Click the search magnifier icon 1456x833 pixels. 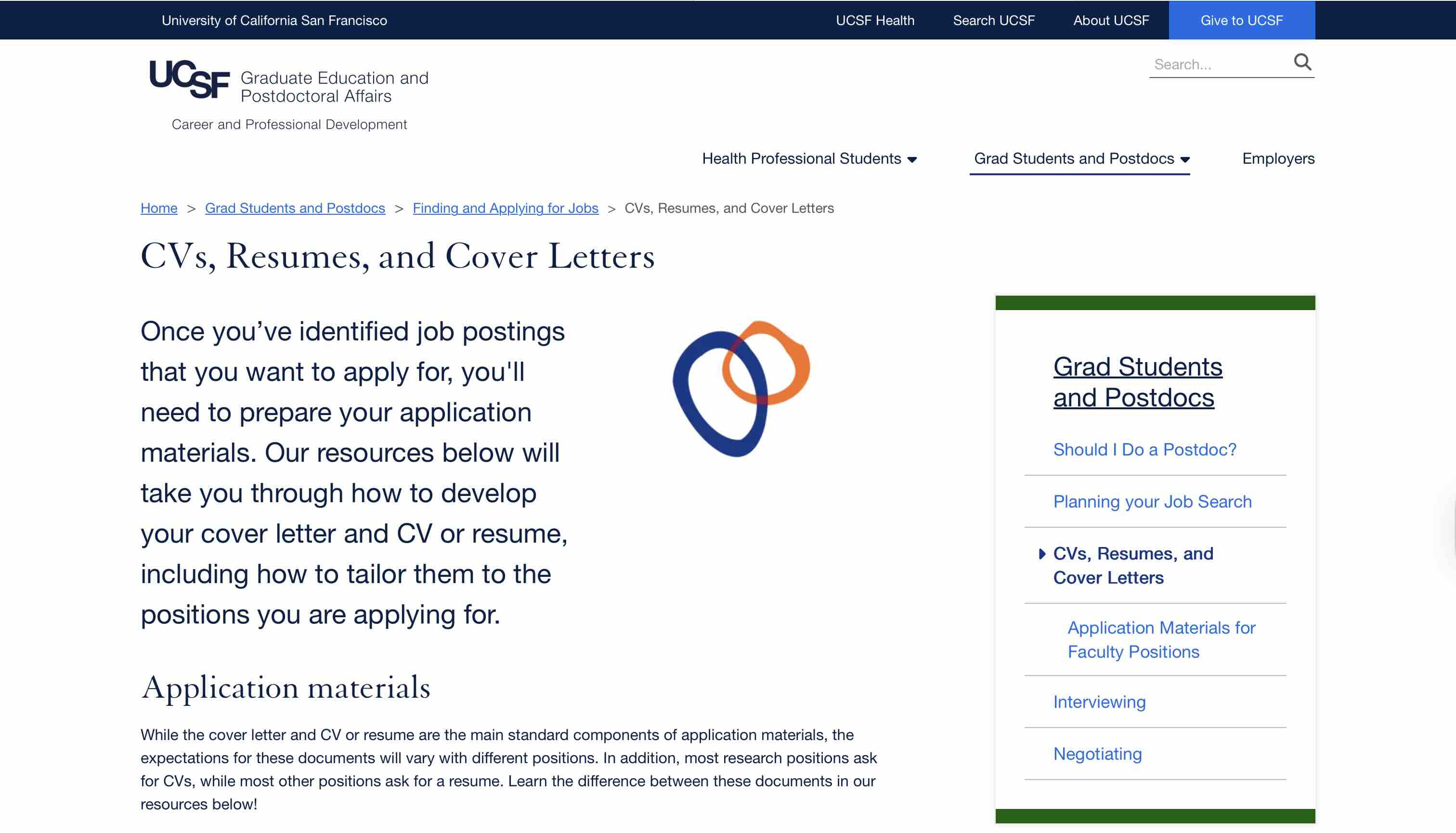(x=1302, y=62)
